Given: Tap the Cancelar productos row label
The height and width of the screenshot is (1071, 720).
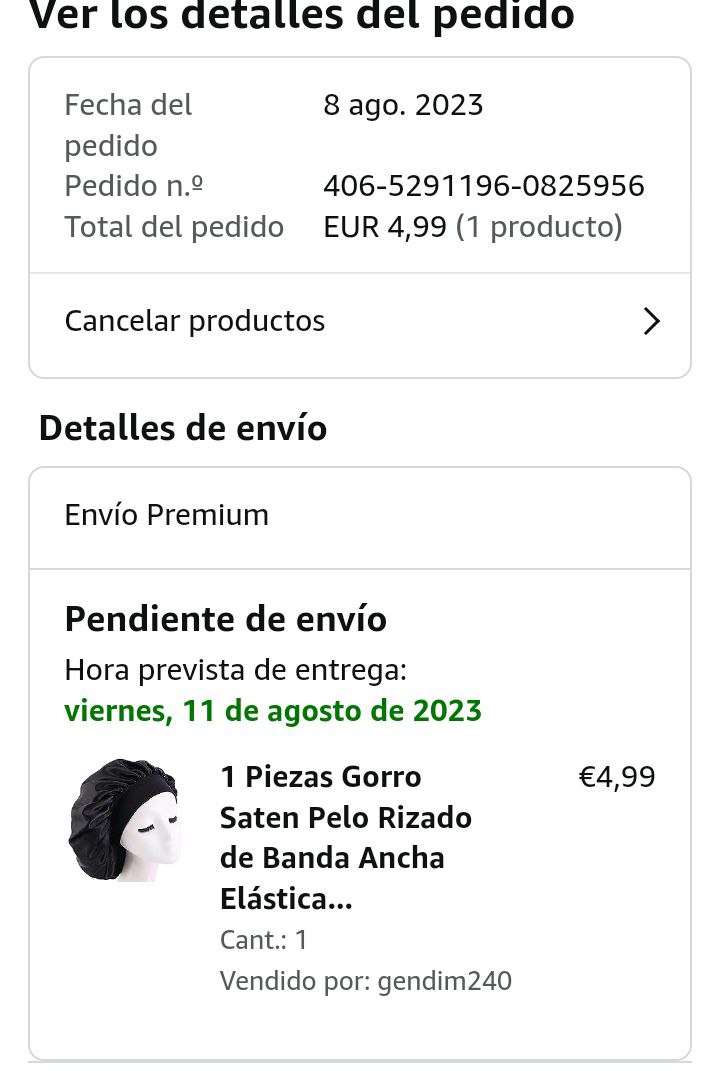Looking at the screenshot, I should [x=195, y=321].
